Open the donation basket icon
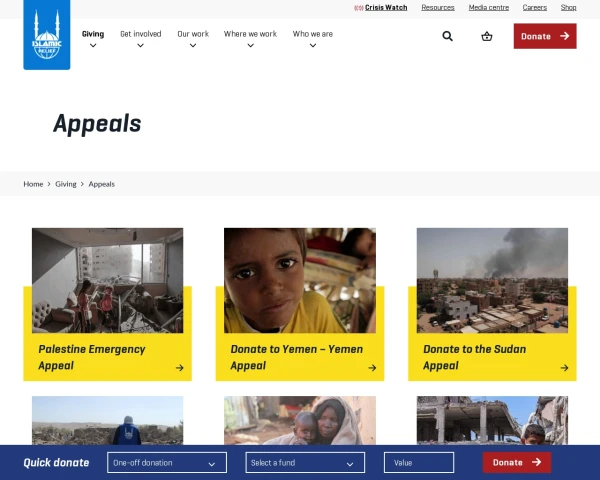The width and height of the screenshot is (600, 480). 487,36
